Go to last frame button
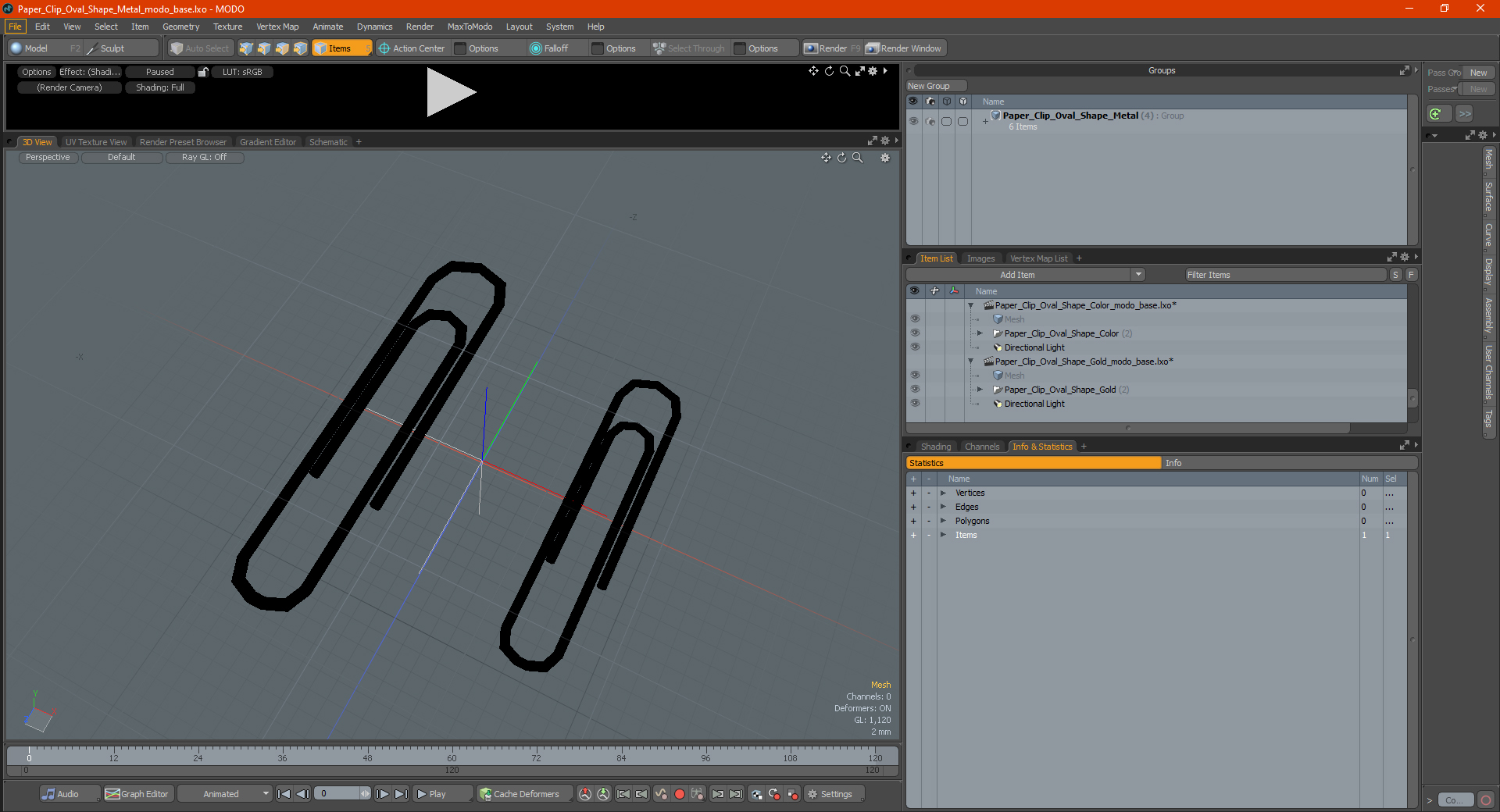This screenshot has height=812, width=1500. [x=401, y=794]
